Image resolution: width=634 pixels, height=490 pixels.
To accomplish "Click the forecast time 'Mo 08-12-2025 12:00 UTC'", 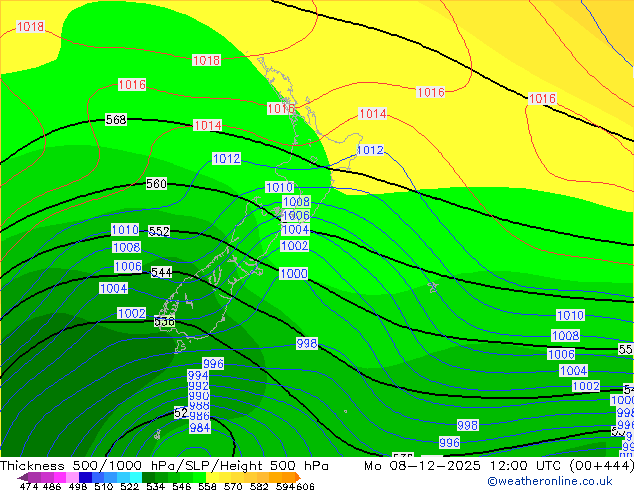I will click(x=464, y=466).
